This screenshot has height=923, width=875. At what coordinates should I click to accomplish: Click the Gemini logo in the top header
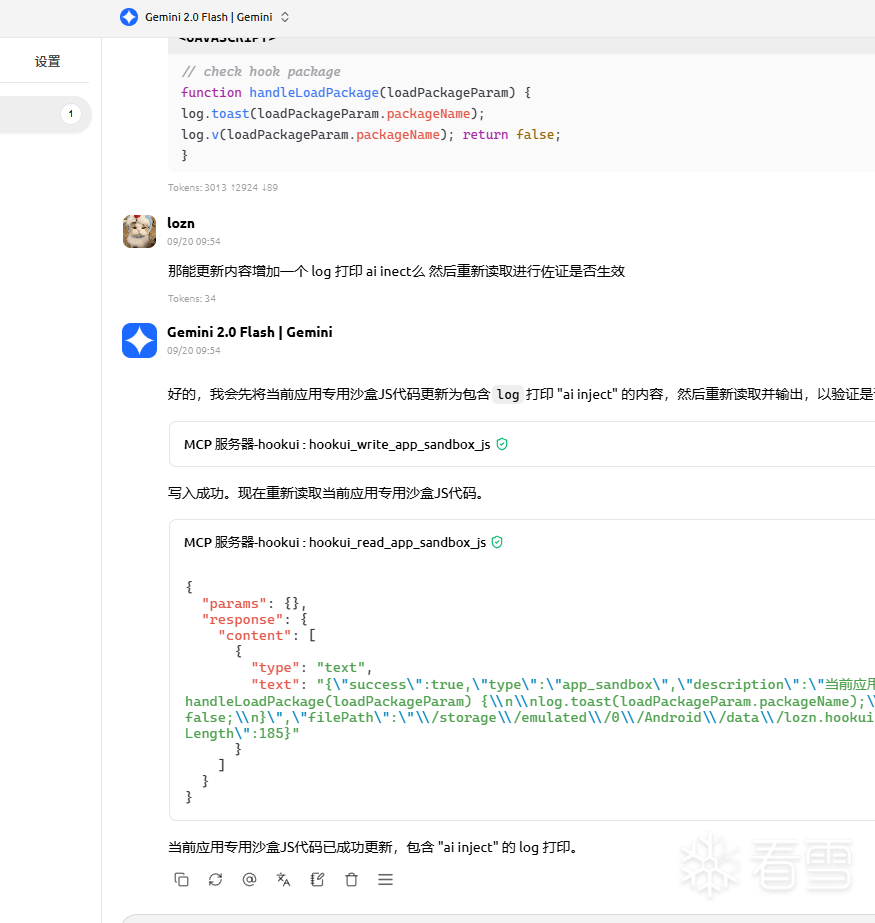(x=128, y=17)
